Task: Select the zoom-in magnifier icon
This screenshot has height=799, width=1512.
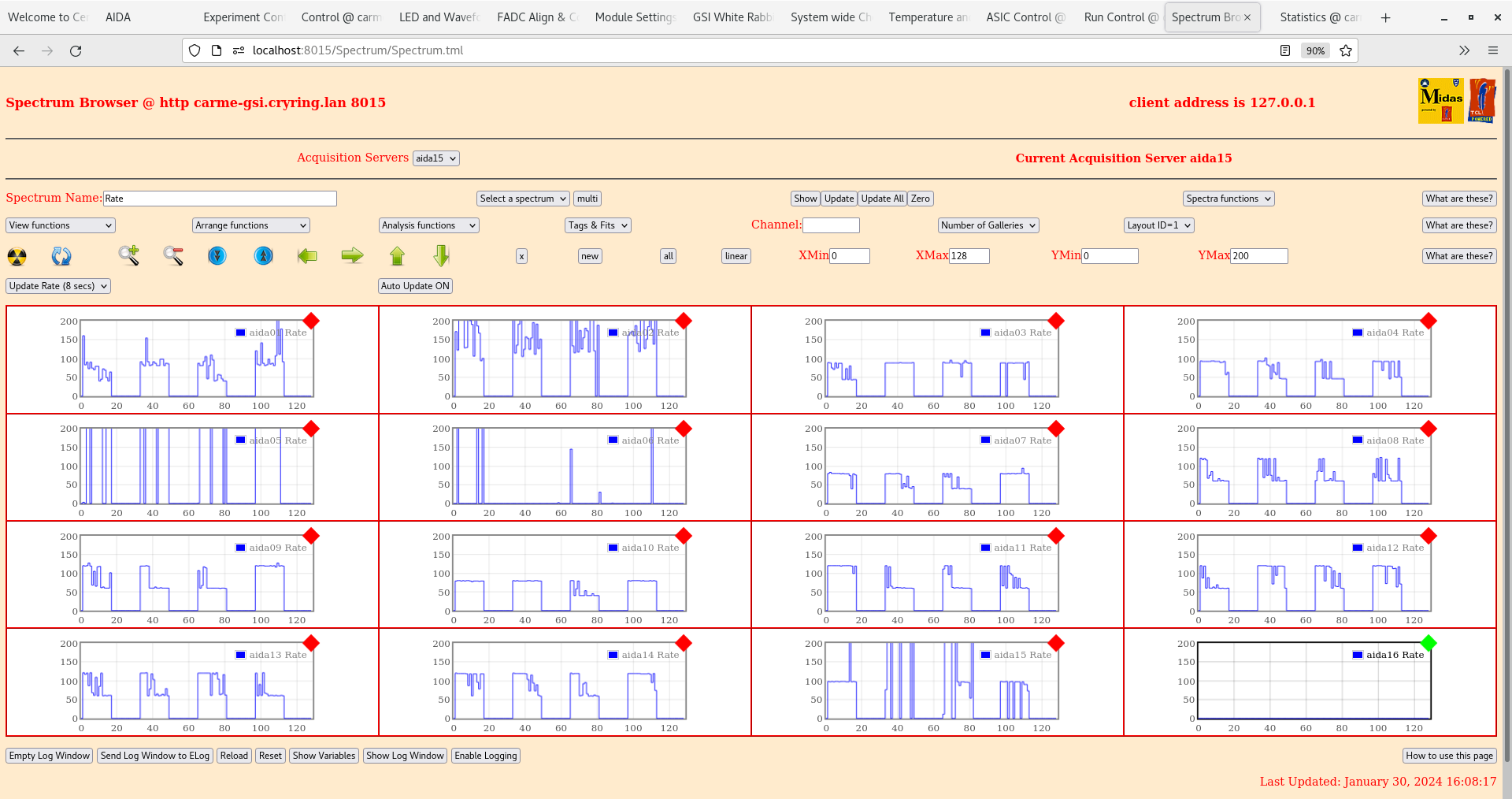Action: pyautogui.click(x=129, y=255)
